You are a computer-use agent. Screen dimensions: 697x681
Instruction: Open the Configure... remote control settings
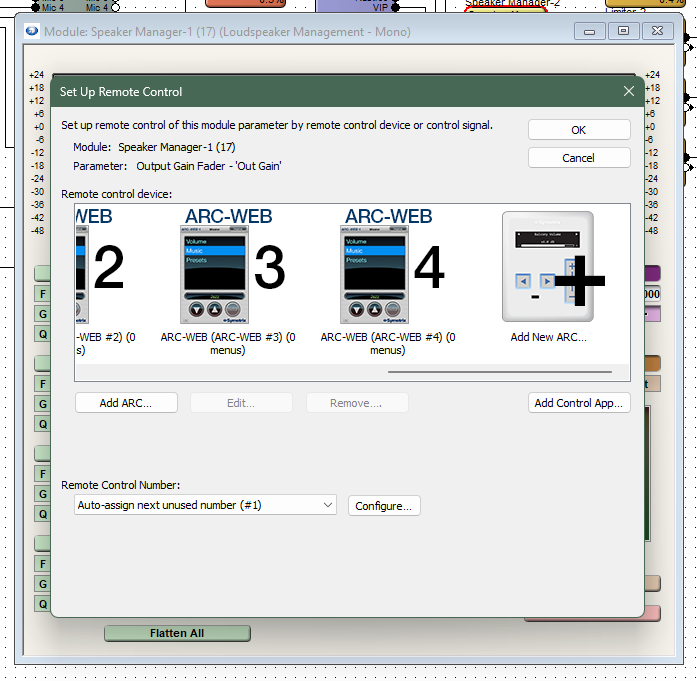(384, 506)
